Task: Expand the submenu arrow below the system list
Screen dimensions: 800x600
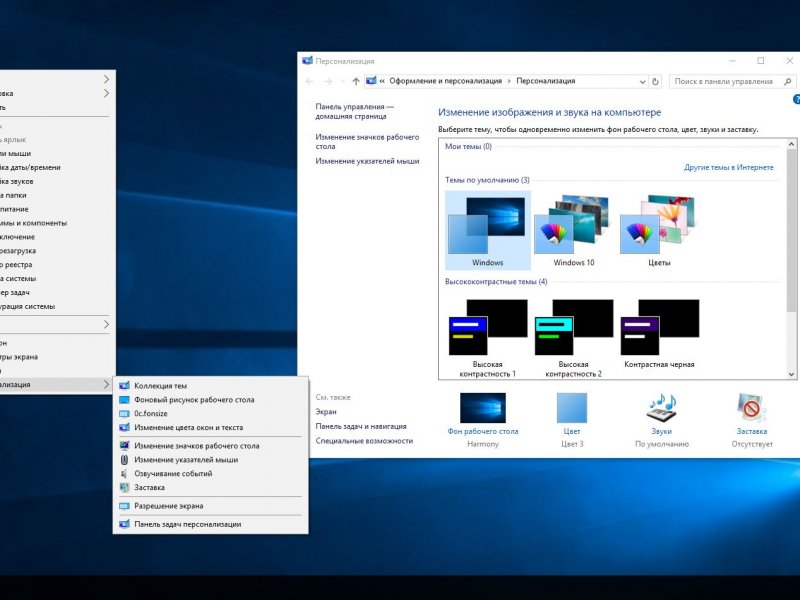Action: pos(106,324)
